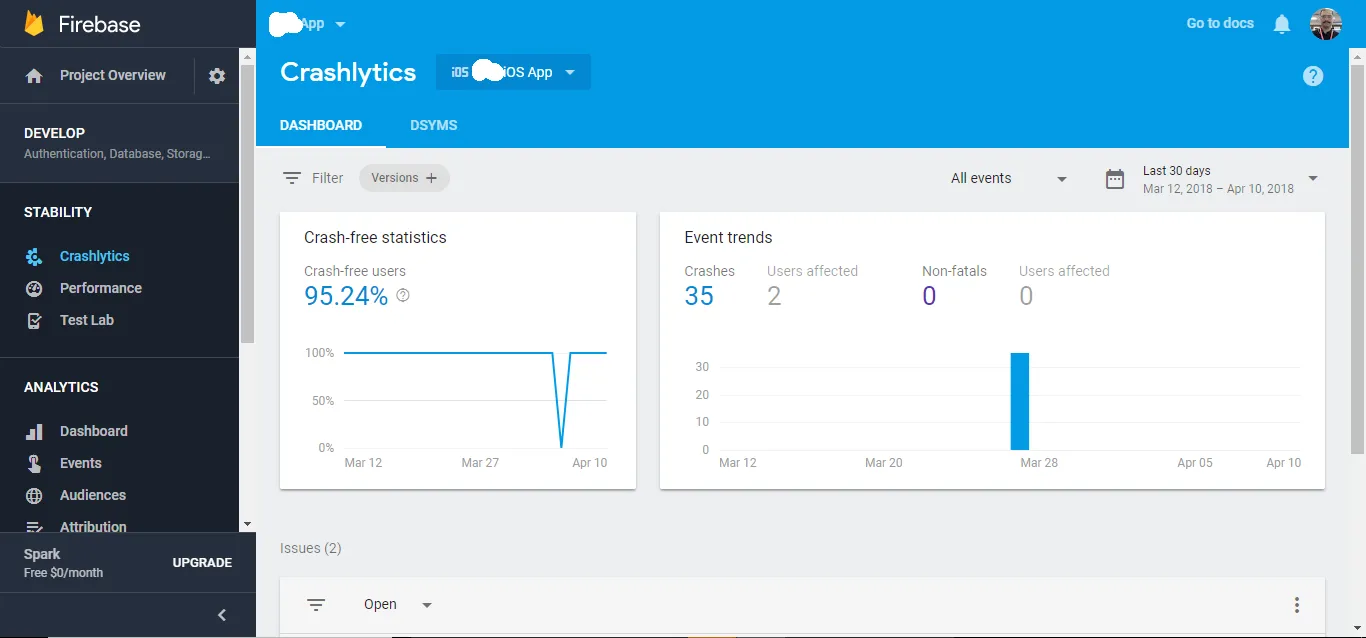Open the Open issues status dropdown
1366x638 pixels.
(x=398, y=605)
